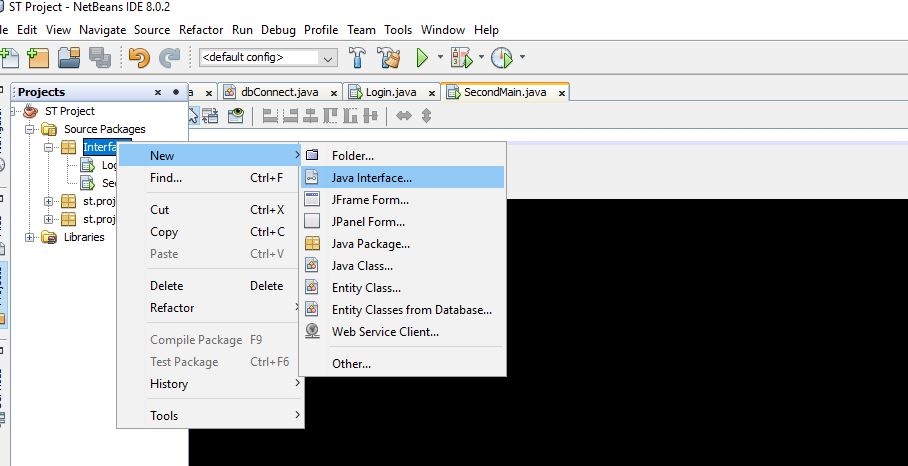
Task: Close the Projects panel
Action: pos(158,92)
